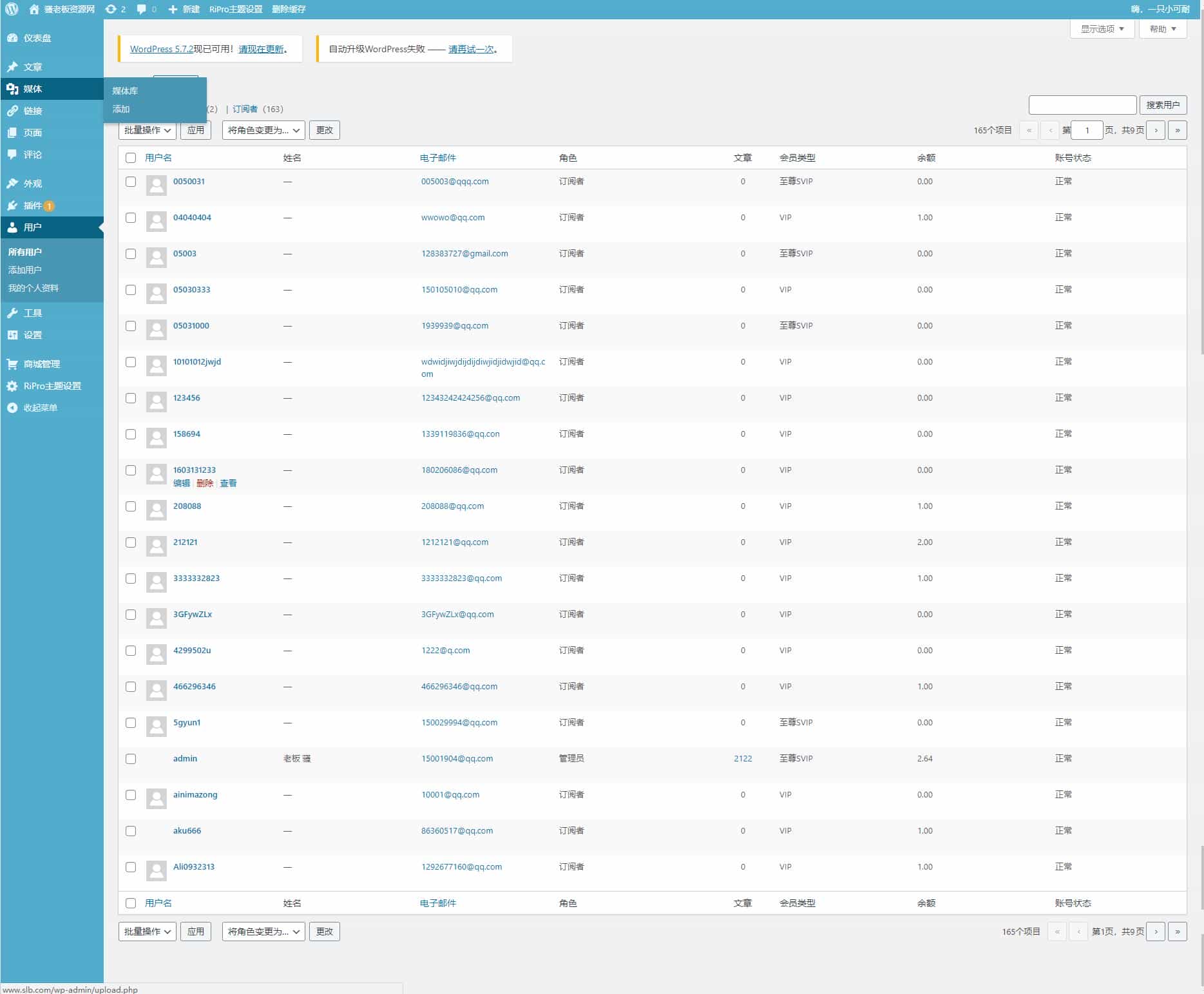
Task: Open Tools via the wrench icon
Action: [x=12, y=313]
